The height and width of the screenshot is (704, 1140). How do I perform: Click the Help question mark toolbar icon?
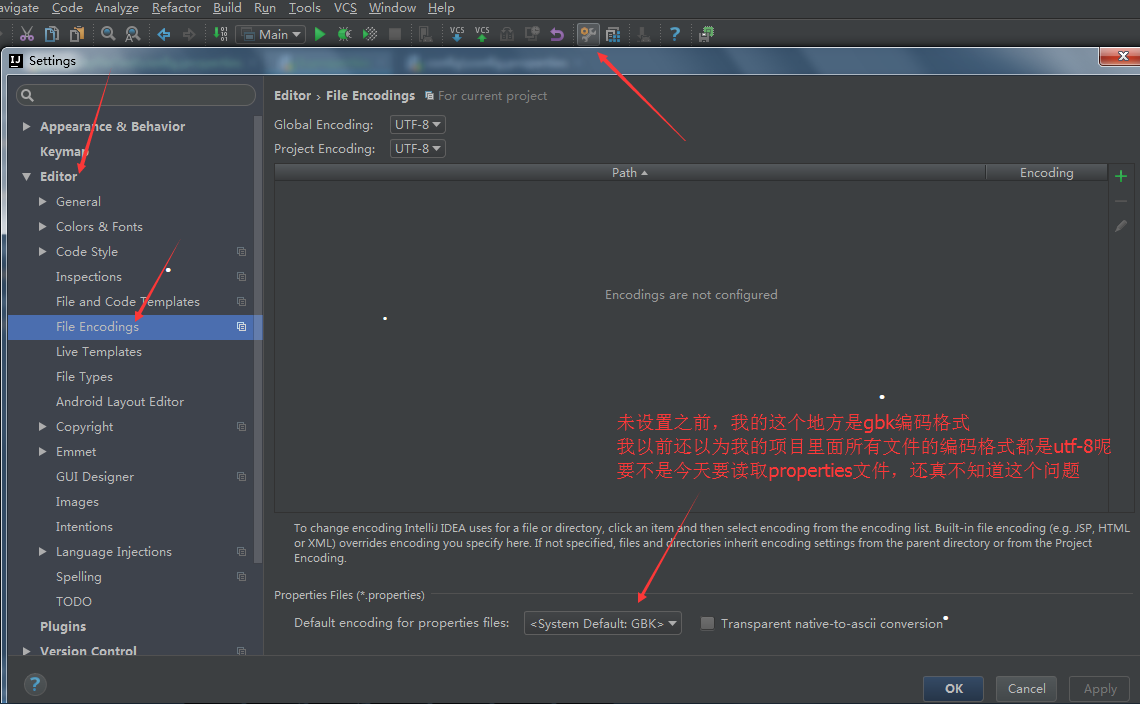tap(675, 34)
